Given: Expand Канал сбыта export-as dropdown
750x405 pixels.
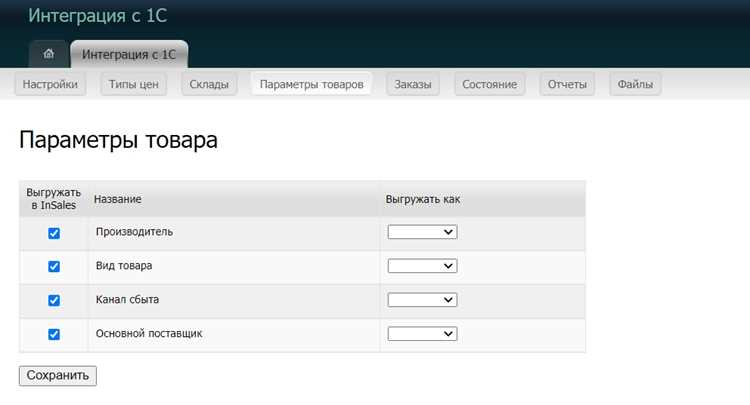Looking at the screenshot, I should pos(422,300).
